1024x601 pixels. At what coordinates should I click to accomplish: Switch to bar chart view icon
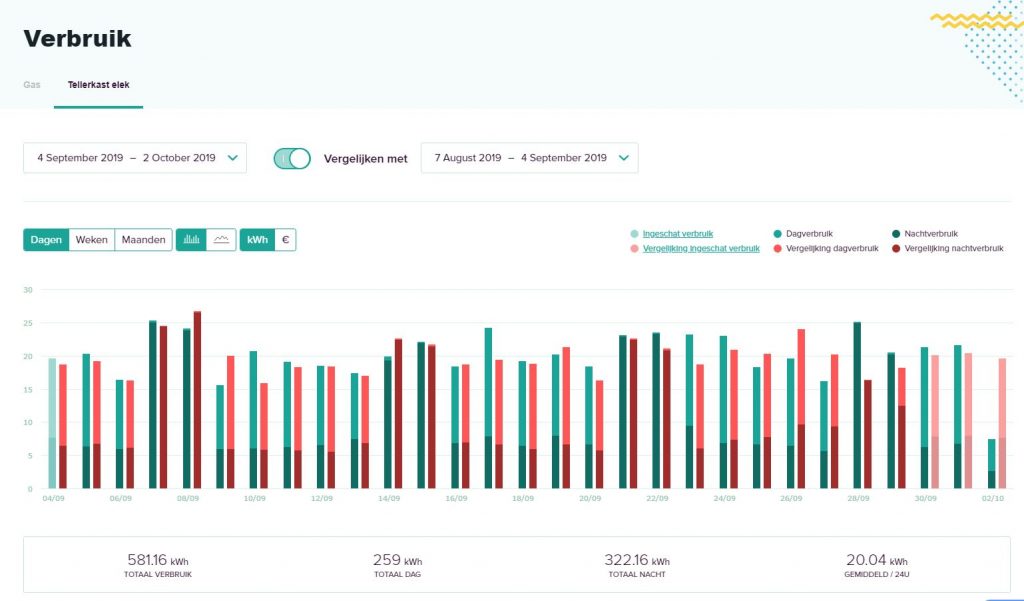192,240
